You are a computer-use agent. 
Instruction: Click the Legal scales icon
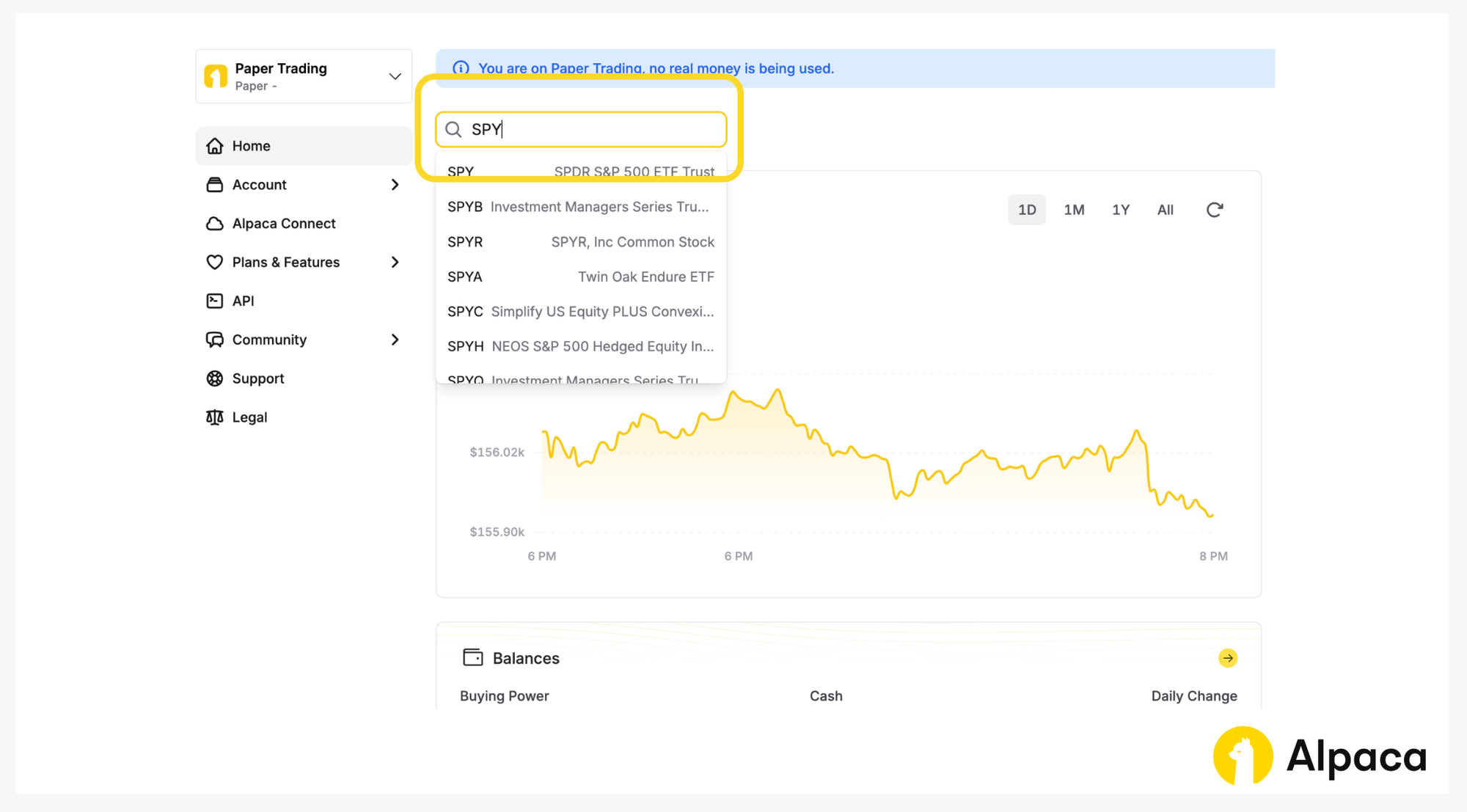pyautogui.click(x=214, y=417)
